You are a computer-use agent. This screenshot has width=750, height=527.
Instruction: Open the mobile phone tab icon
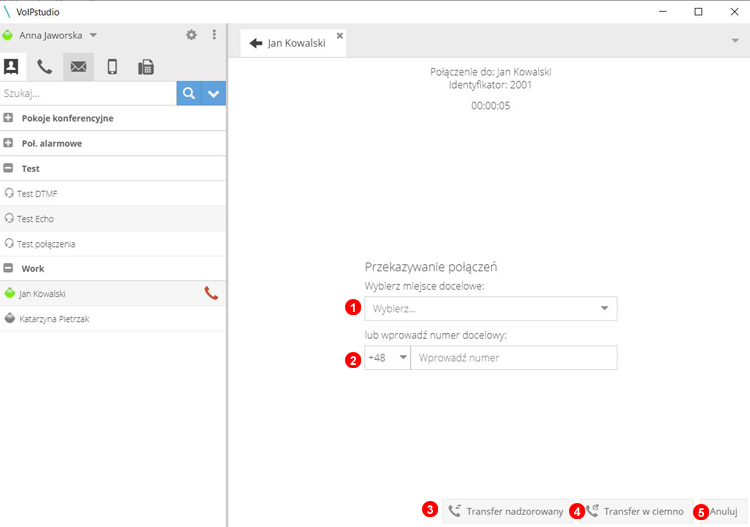tap(112, 67)
